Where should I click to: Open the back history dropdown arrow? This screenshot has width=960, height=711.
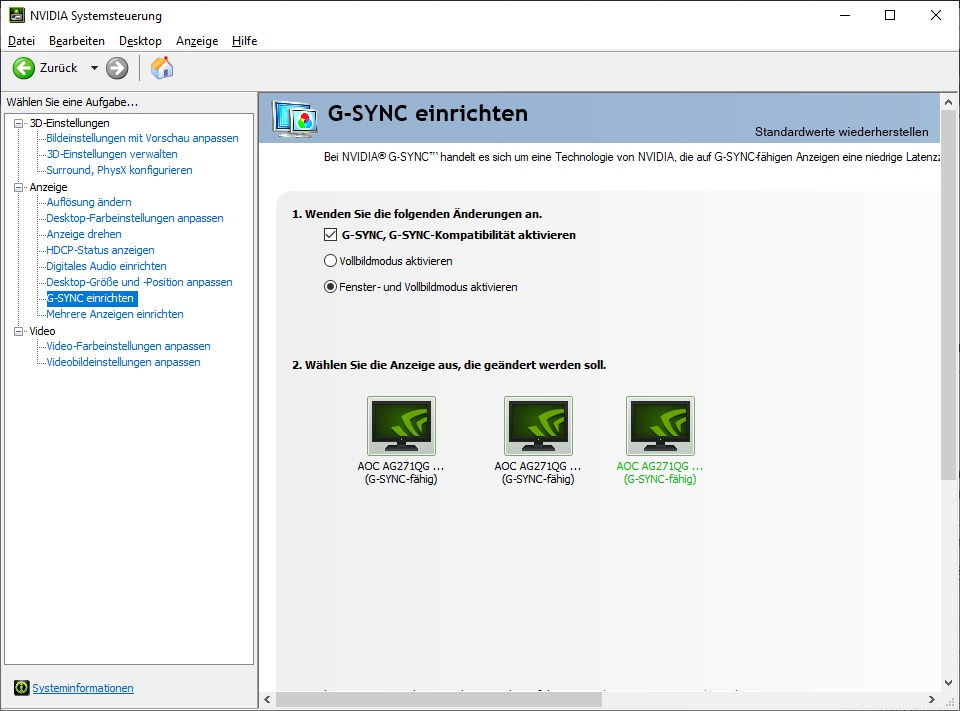coord(94,68)
